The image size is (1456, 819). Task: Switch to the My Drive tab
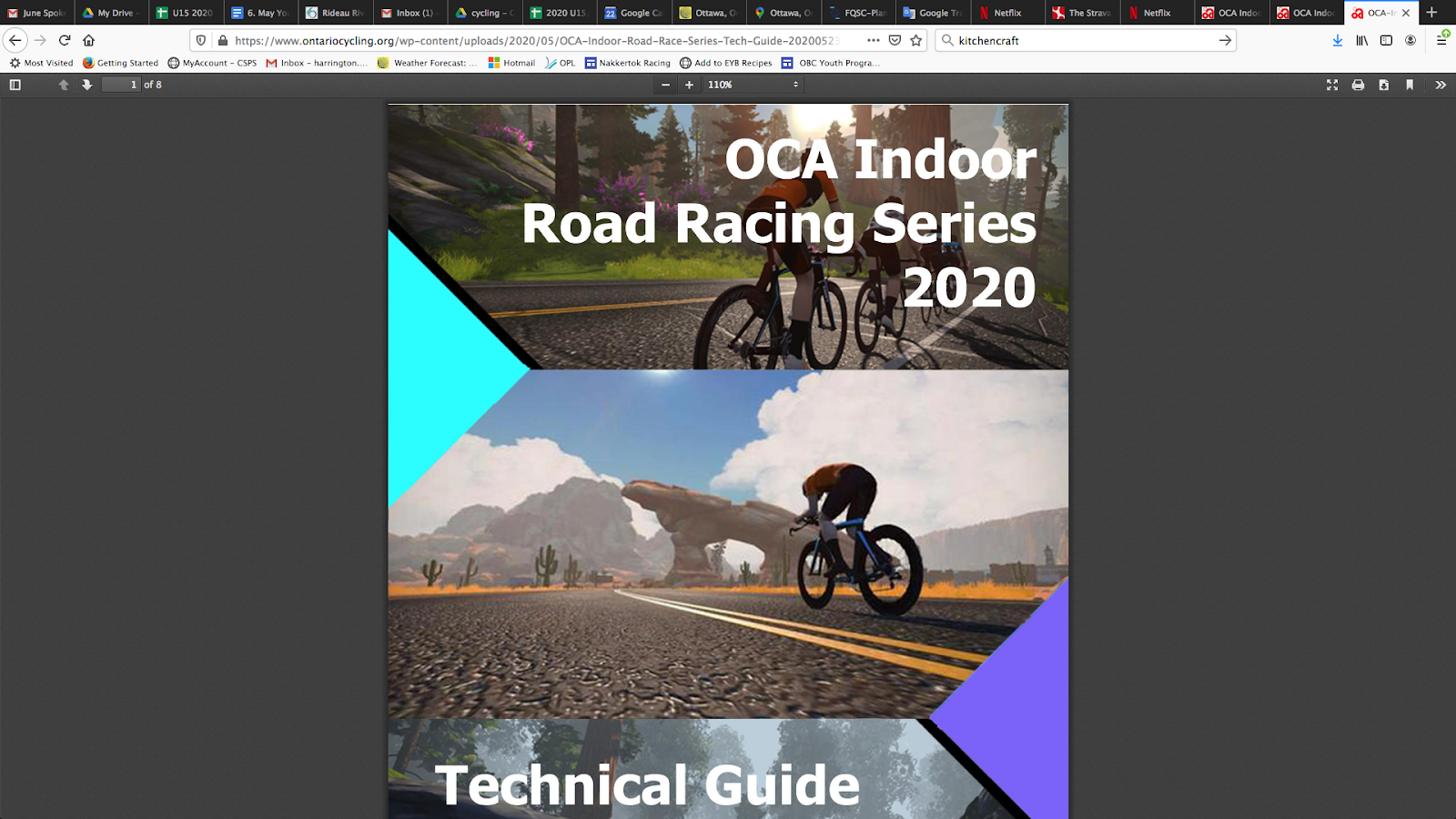click(x=111, y=13)
